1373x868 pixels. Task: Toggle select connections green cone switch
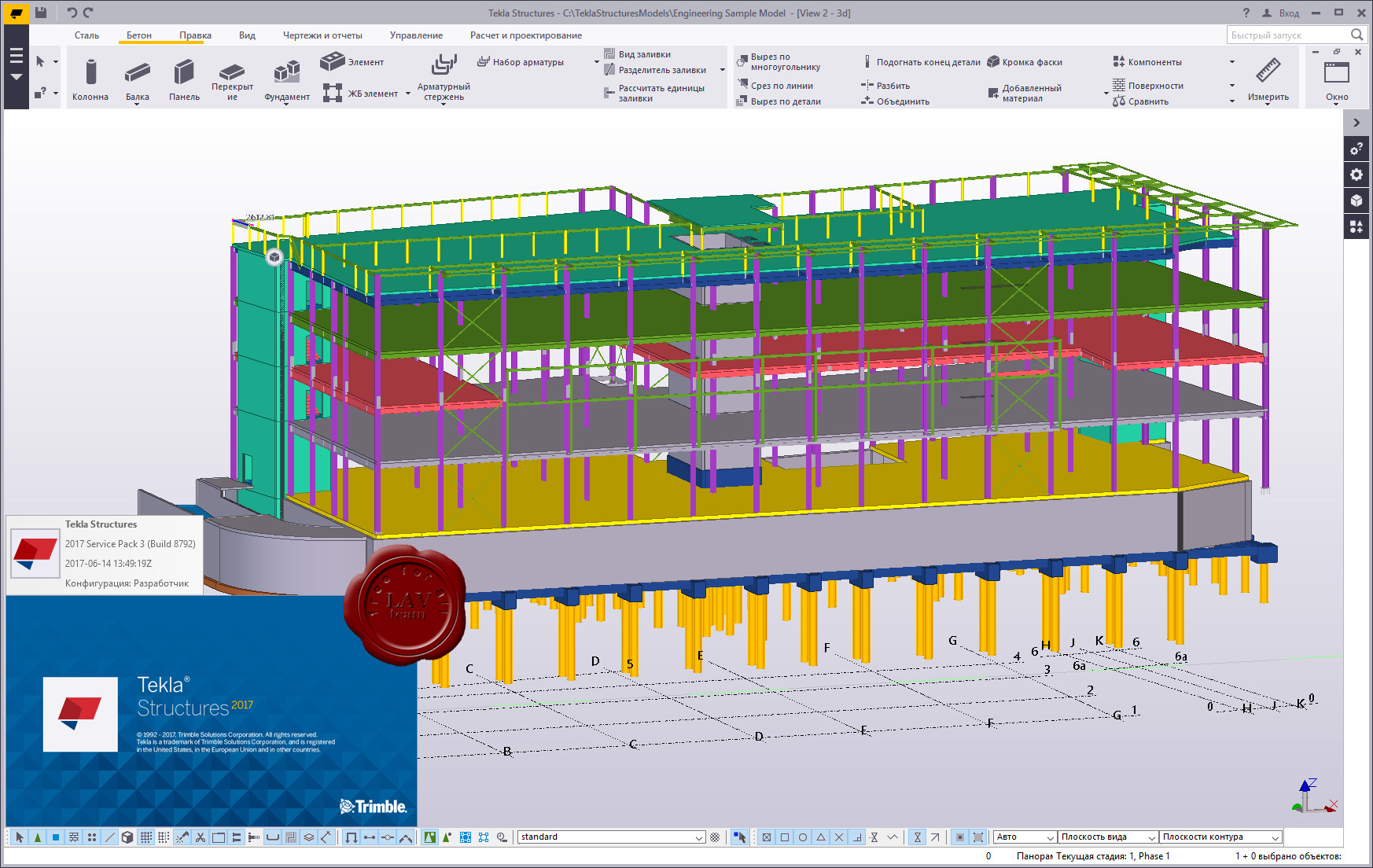[38, 837]
